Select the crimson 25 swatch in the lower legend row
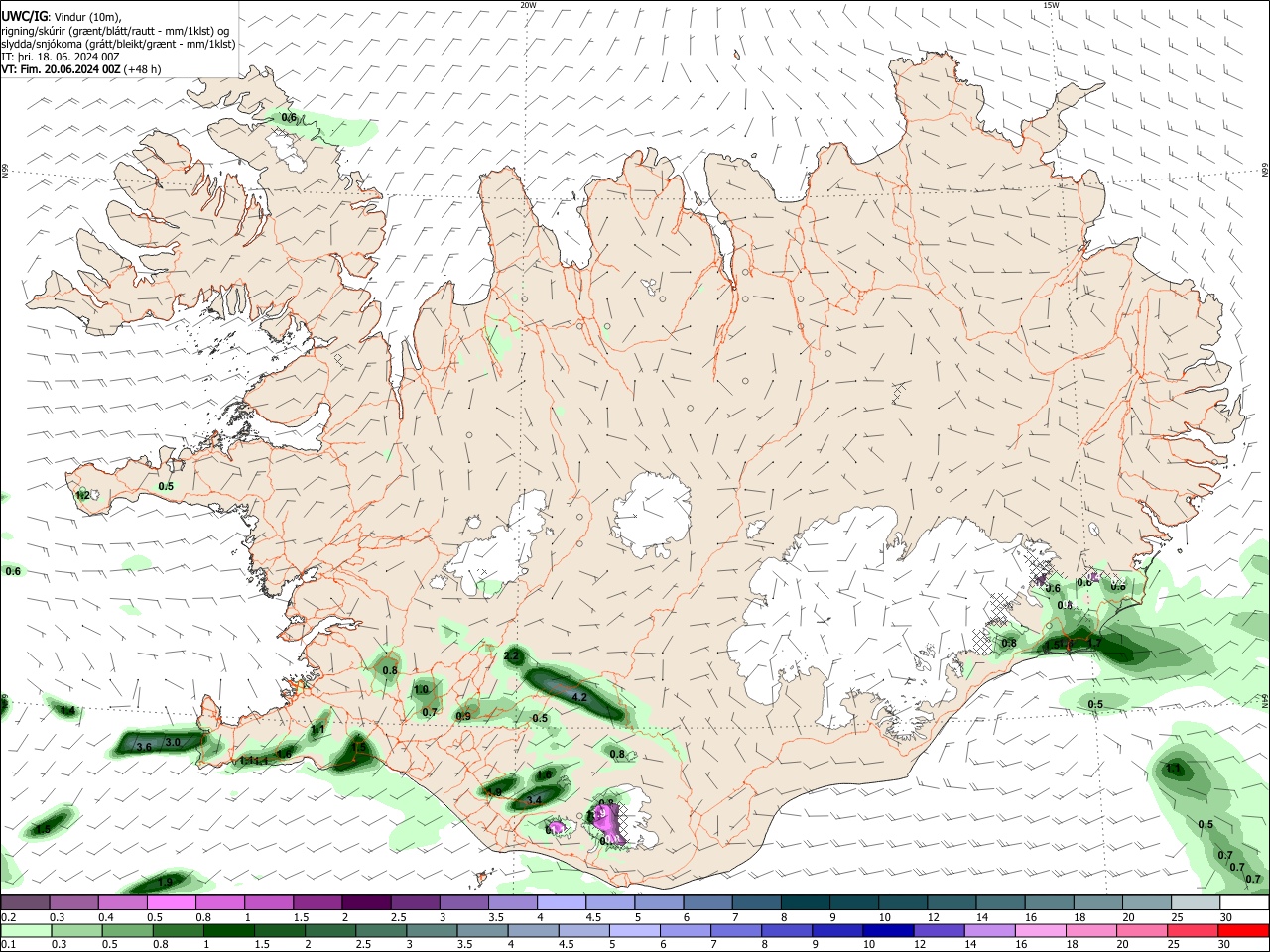The image size is (1270, 952). 1192,930
